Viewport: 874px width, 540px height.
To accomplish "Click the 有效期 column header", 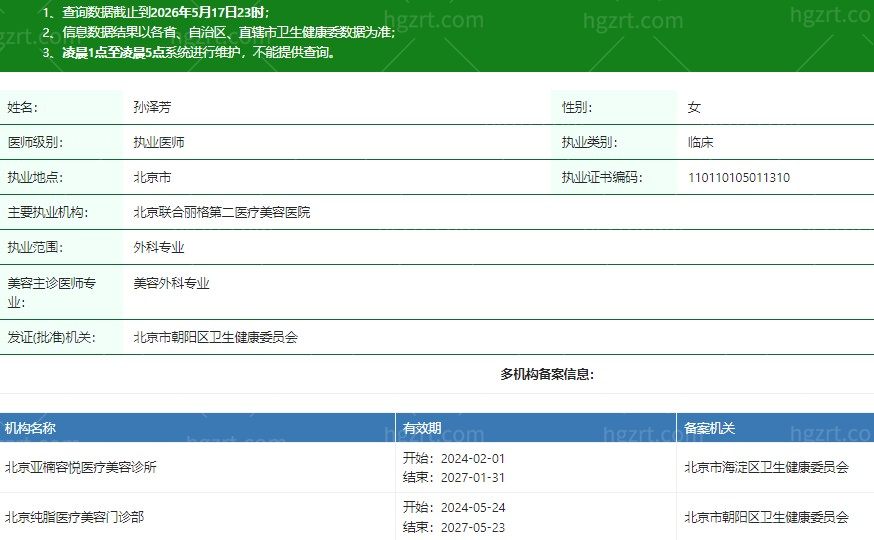I will click(x=422, y=428).
